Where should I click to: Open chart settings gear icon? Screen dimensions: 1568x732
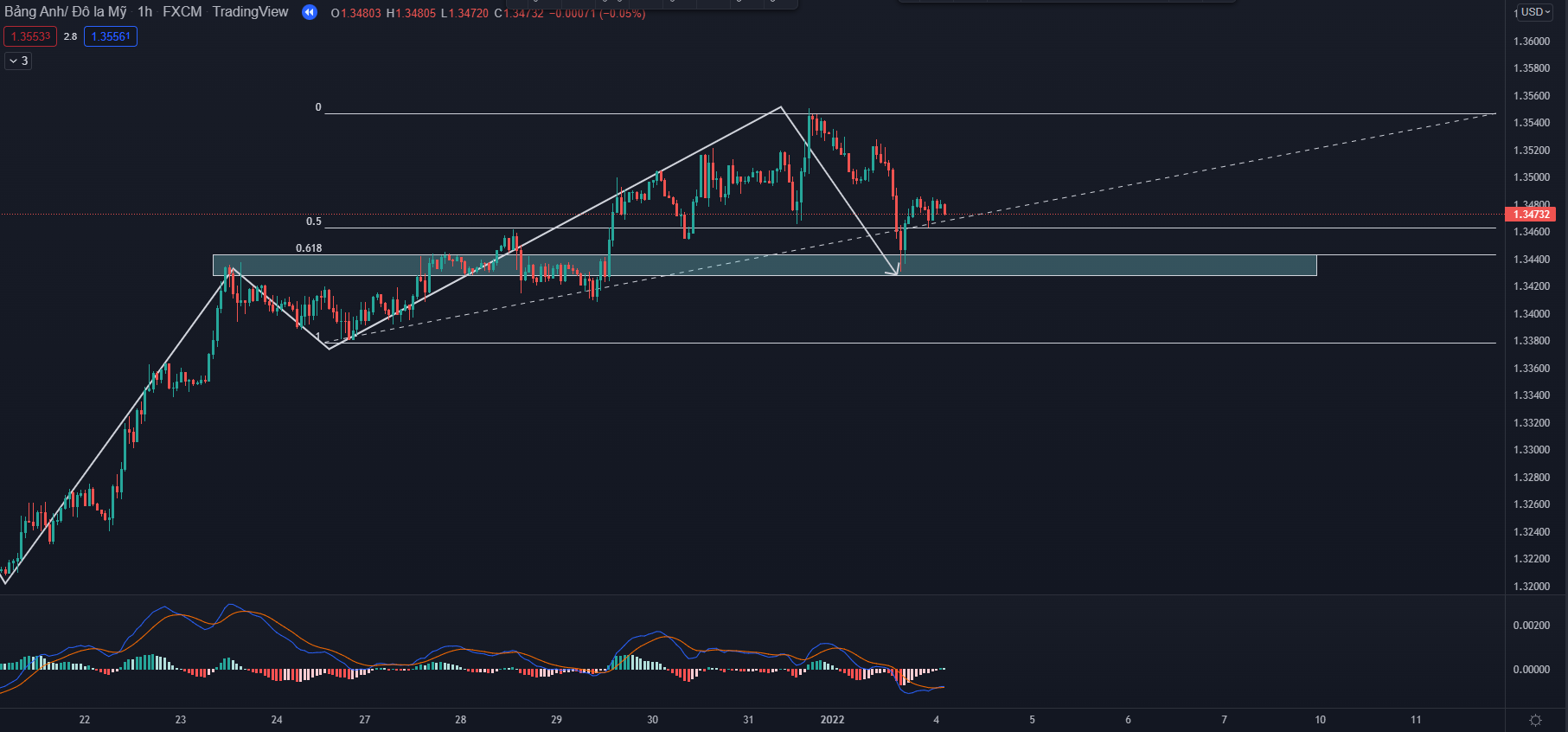click(1536, 720)
